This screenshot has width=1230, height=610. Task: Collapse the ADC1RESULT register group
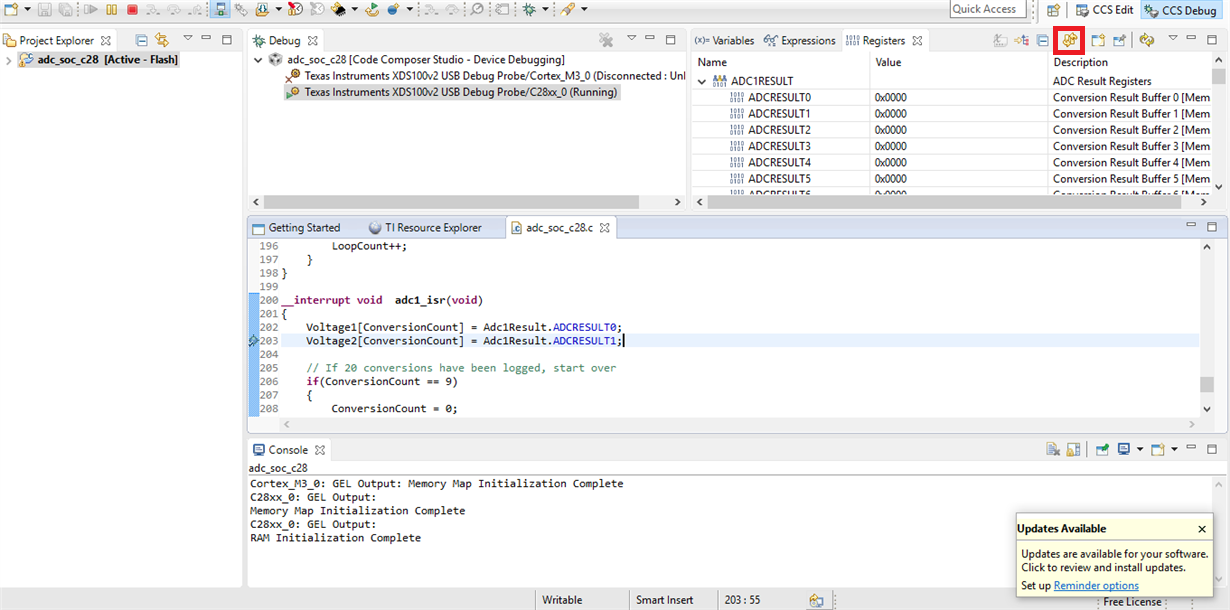pyautogui.click(x=703, y=81)
